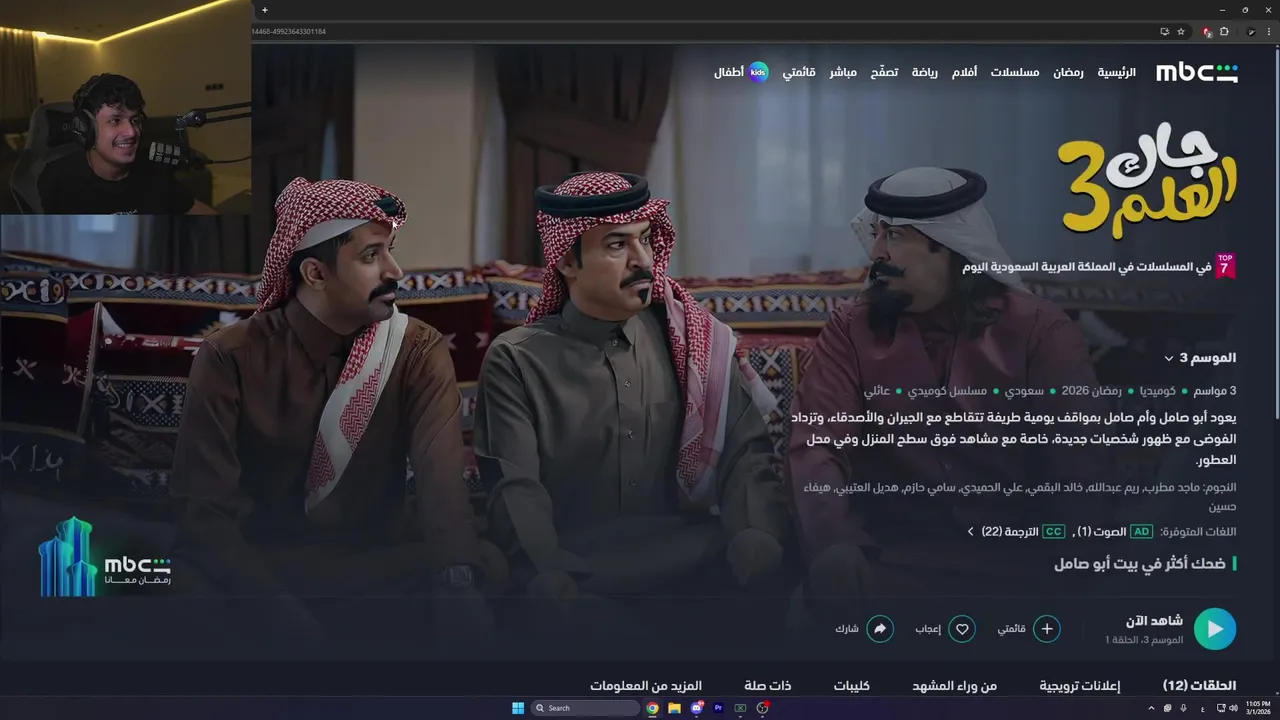Click the شارك share arrow icon
The image size is (1280, 720).
tap(880, 629)
